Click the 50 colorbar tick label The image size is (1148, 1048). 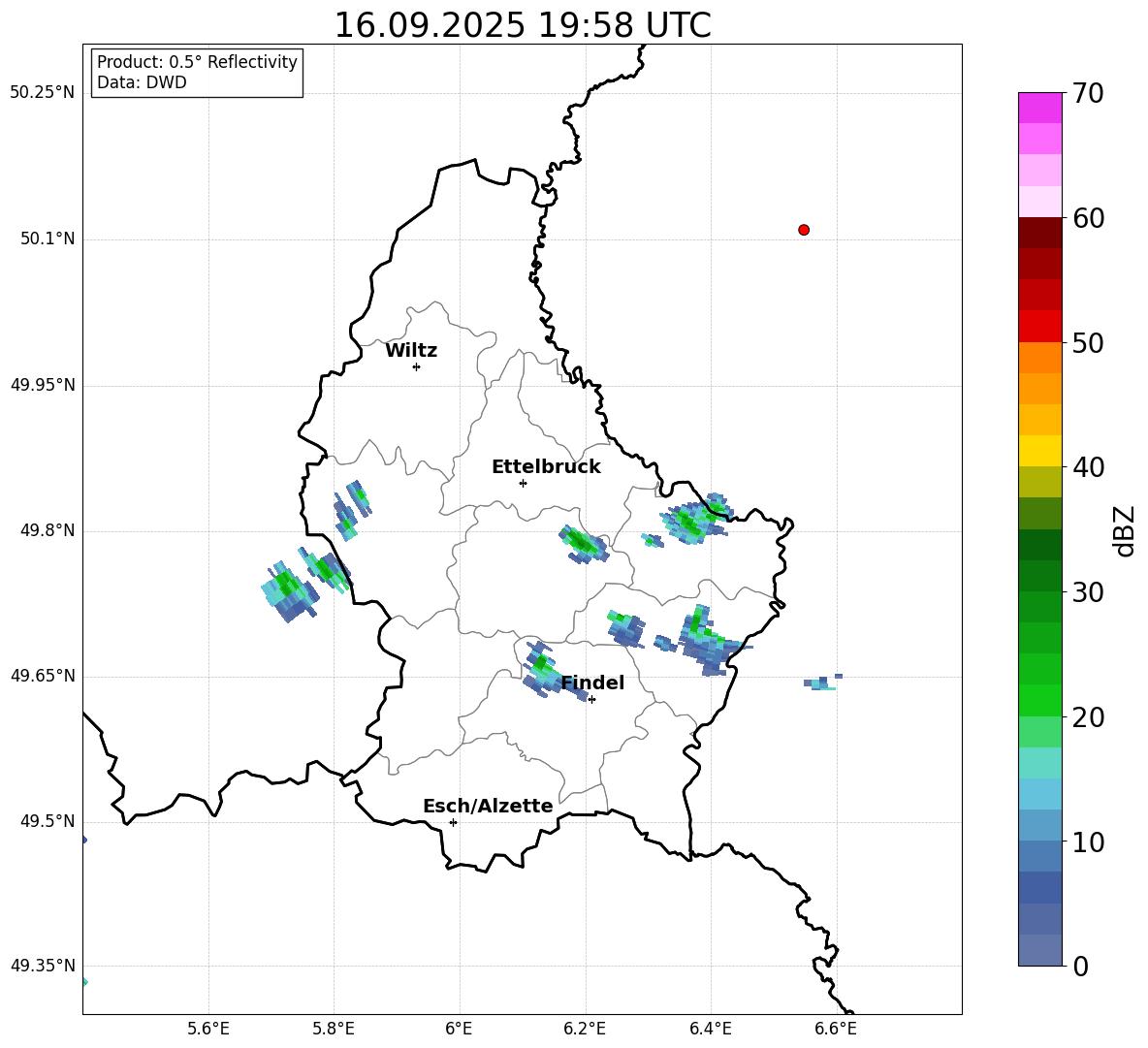pos(1088,343)
